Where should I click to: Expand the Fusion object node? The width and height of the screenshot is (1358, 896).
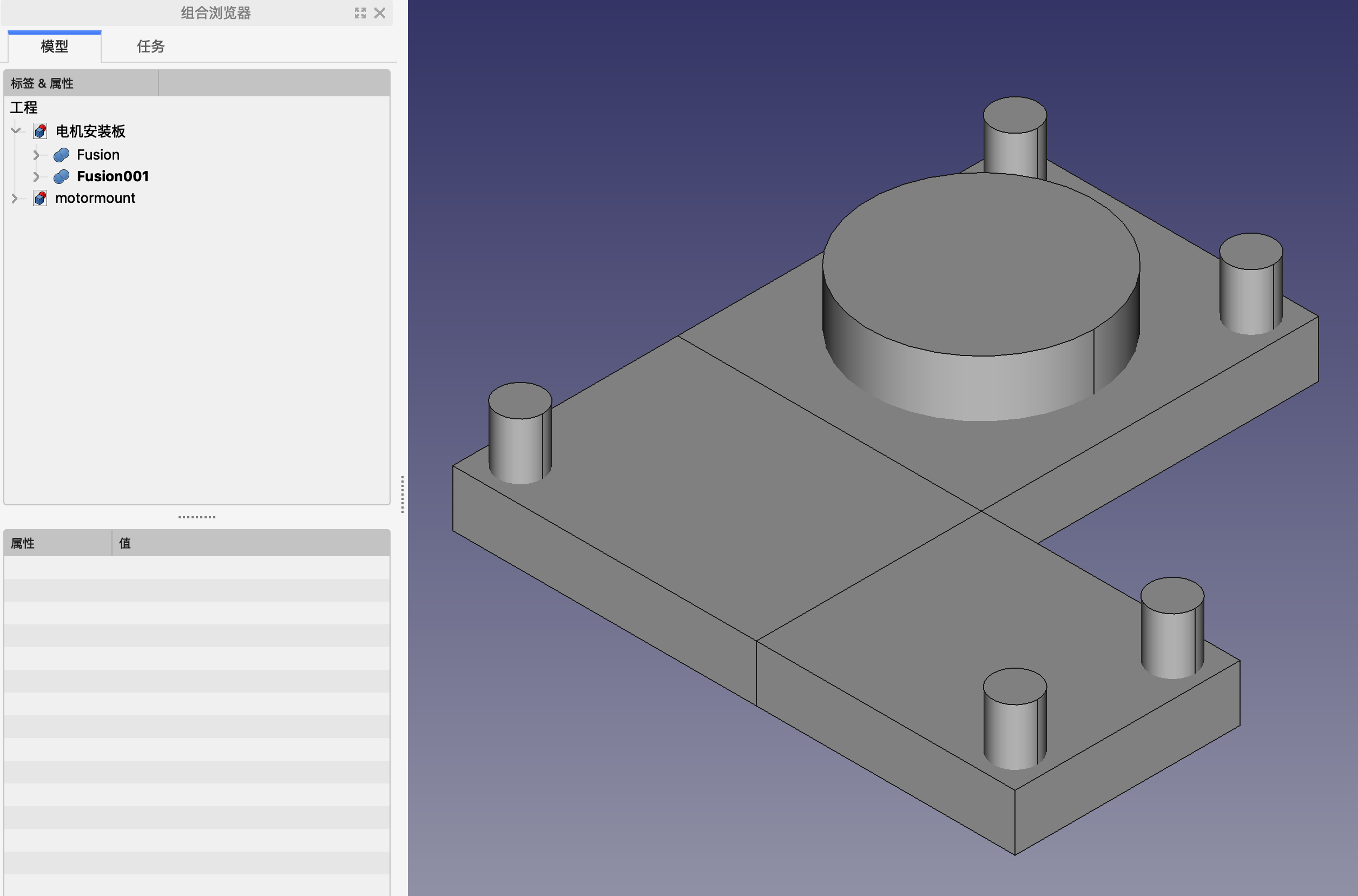pyautogui.click(x=36, y=155)
